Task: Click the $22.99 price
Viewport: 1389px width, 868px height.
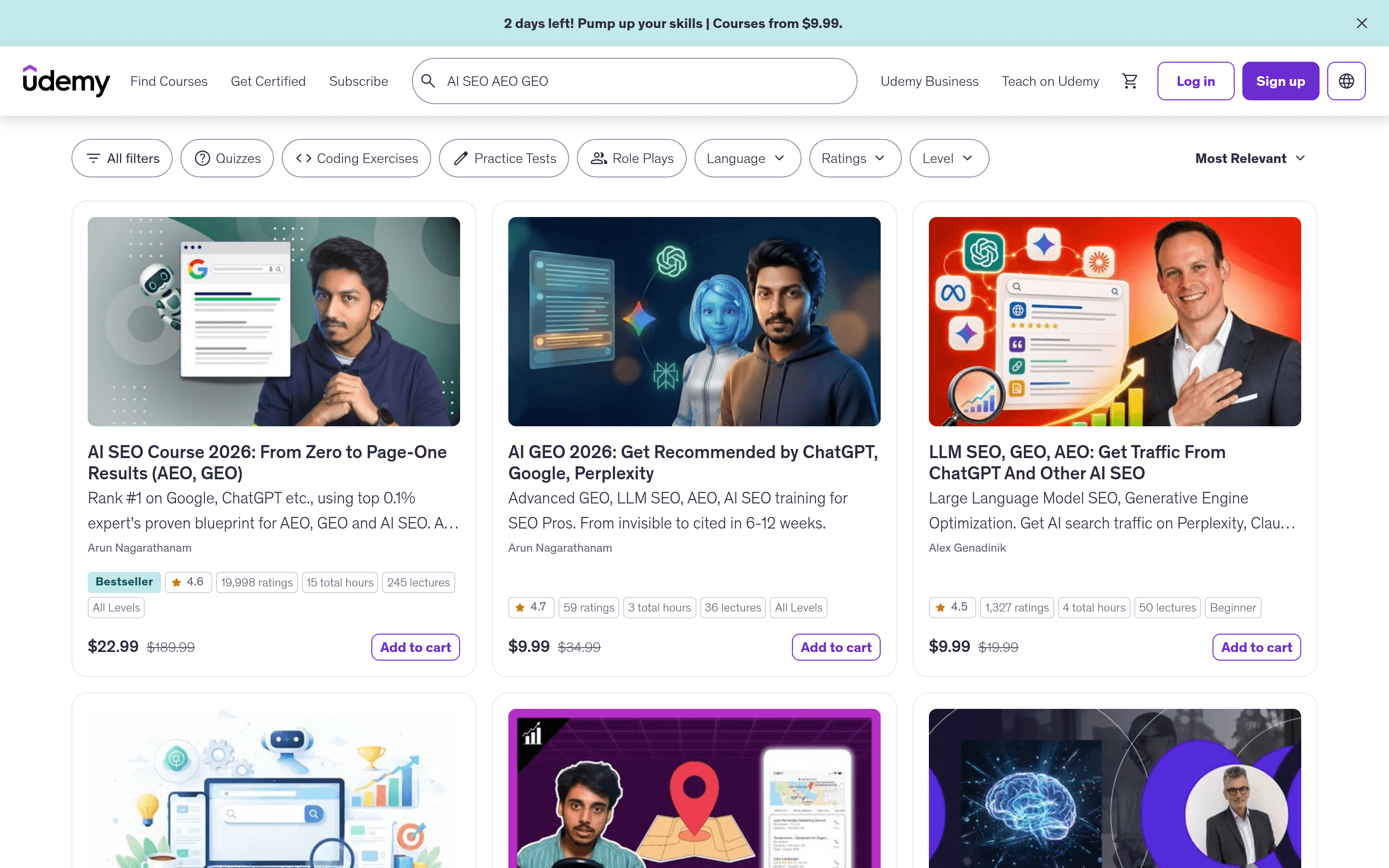Action: pos(113,646)
